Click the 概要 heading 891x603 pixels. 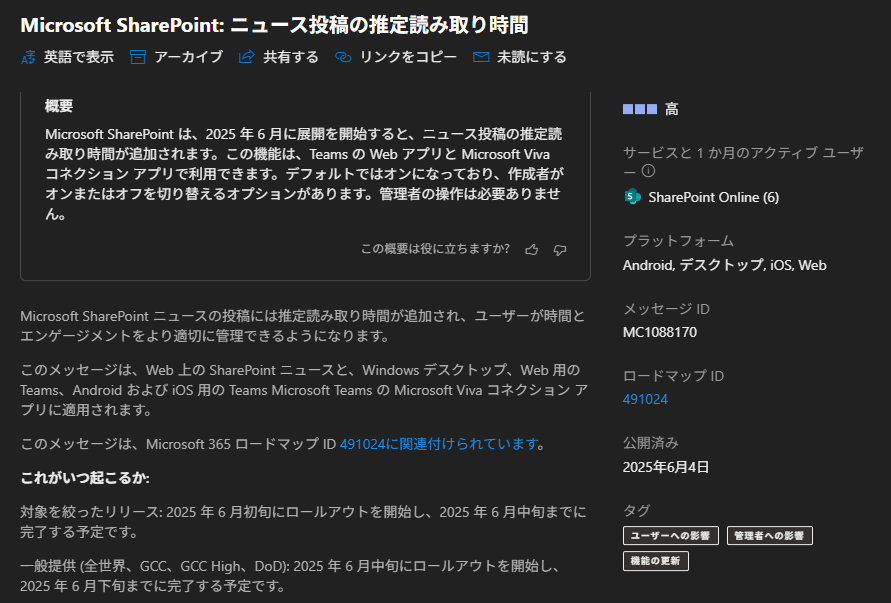[x=59, y=106]
